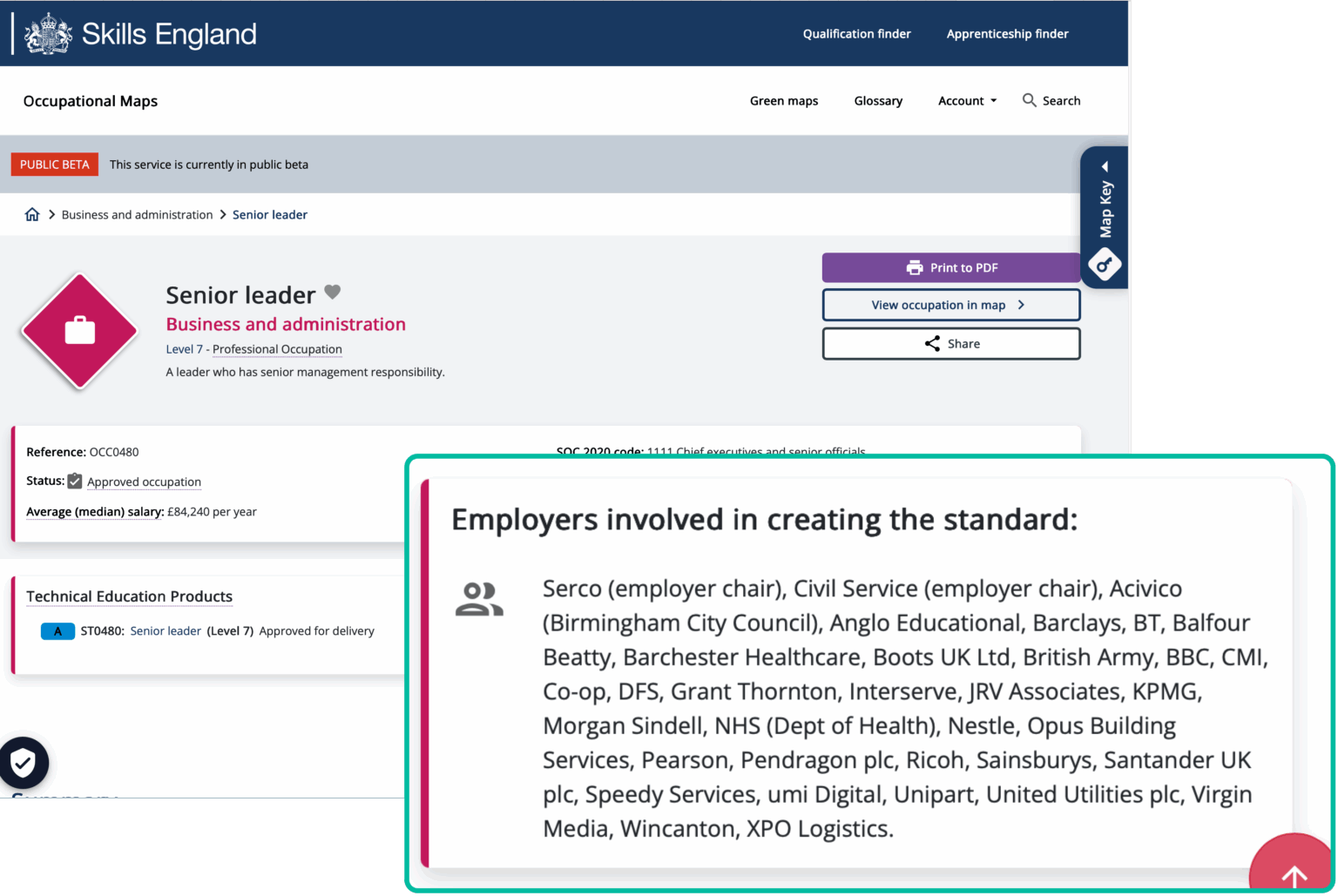Viewport: 1338px width, 896px height.
Task: Go to Apprenticeship finder
Action: (x=1007, y=34)
